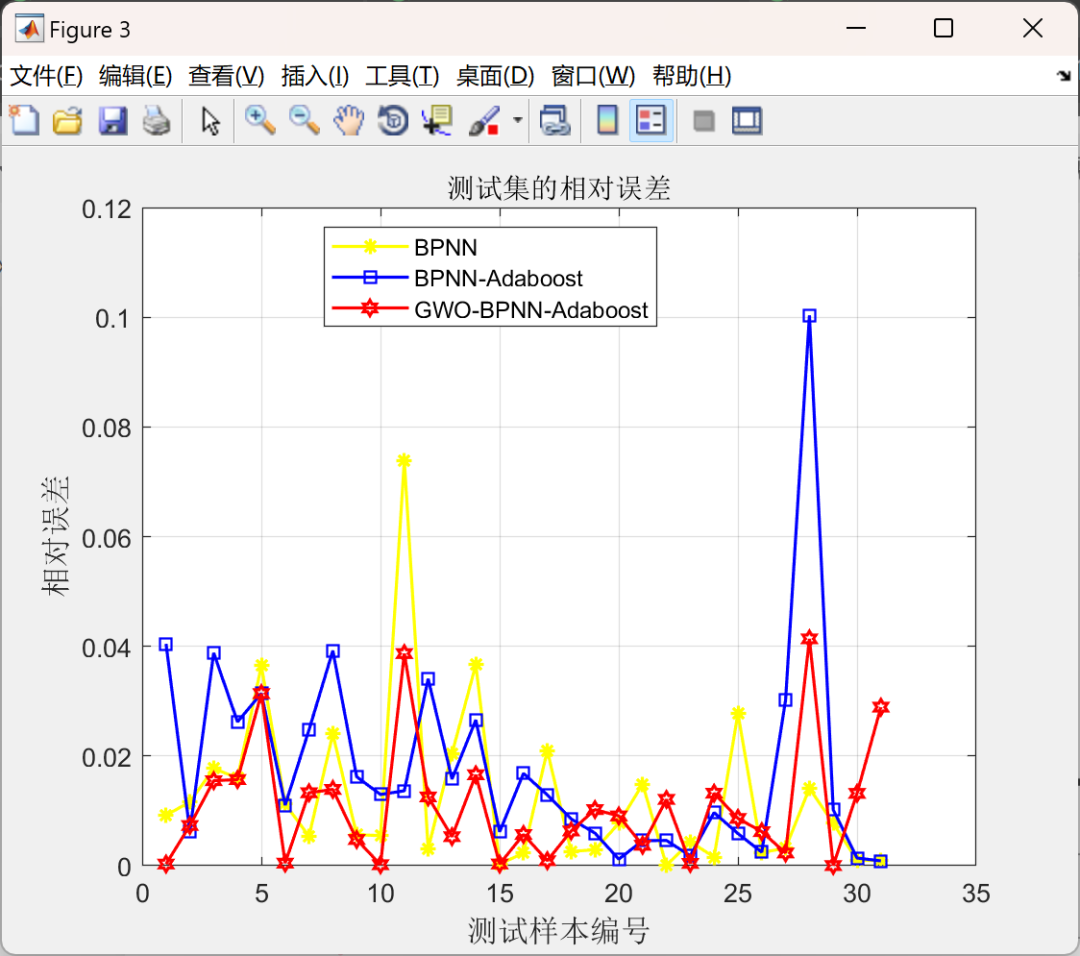Select the BPNN-Adaboost legend entry
1080x956 pixels.
tap(457, 278)
